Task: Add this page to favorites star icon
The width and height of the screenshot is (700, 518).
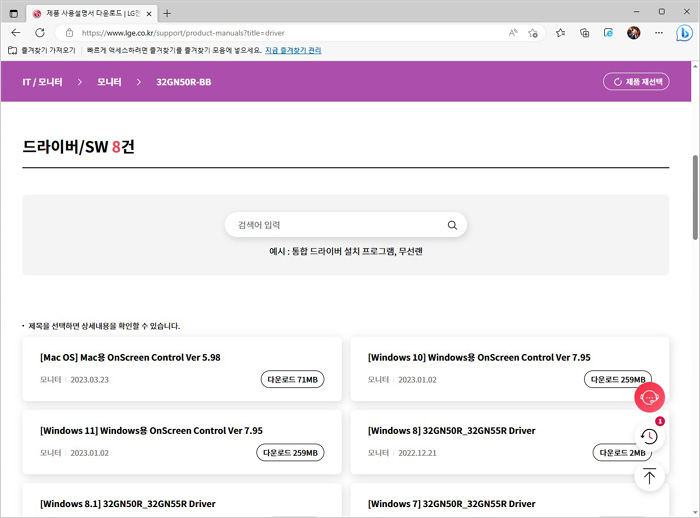Action: 533,33
